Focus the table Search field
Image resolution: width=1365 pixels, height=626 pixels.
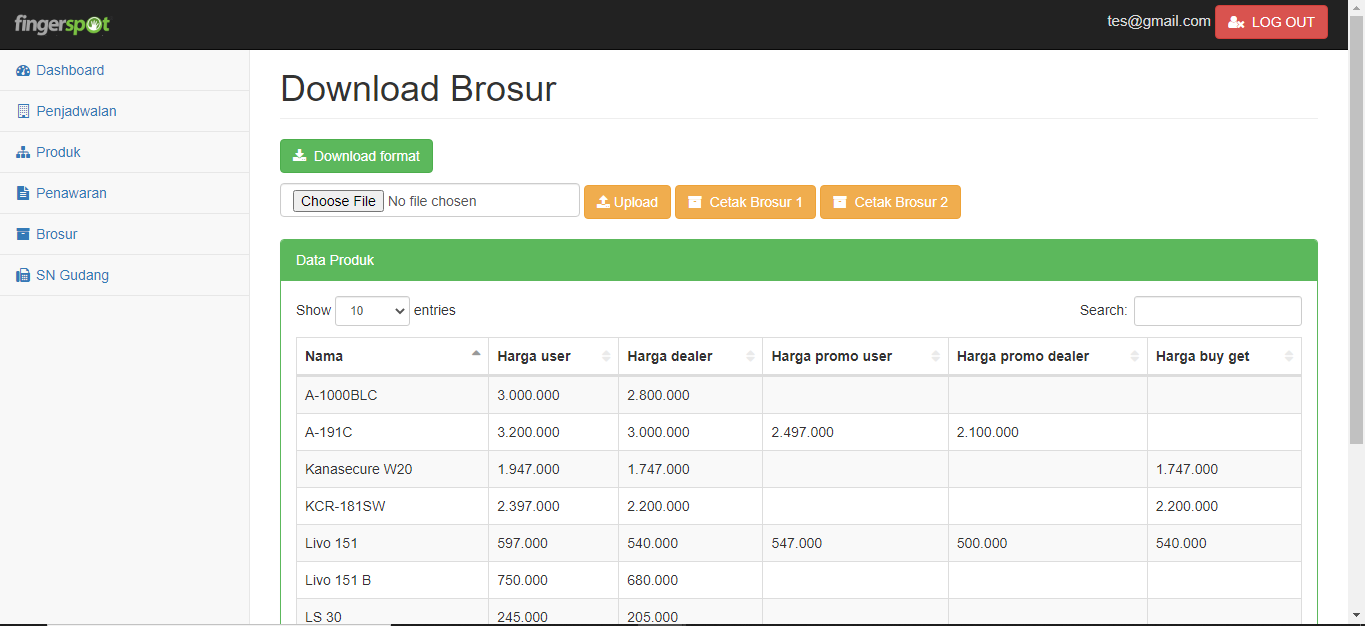click(1217, 311)
